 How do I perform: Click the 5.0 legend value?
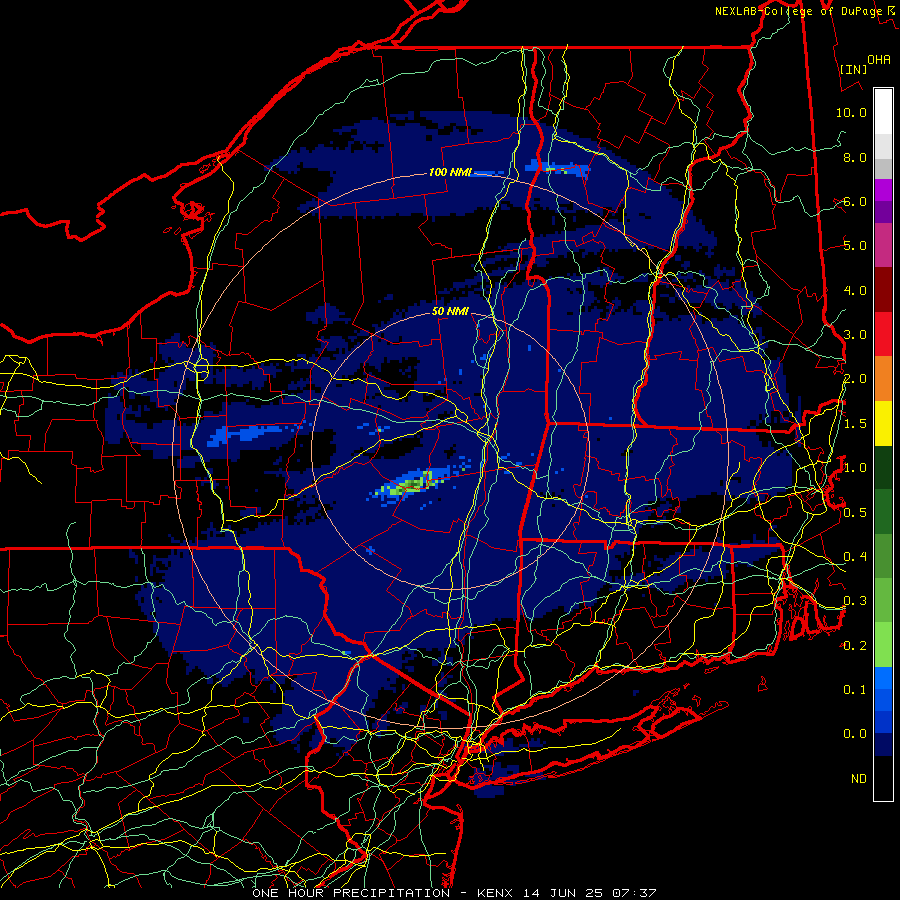(x=855, y=246)
